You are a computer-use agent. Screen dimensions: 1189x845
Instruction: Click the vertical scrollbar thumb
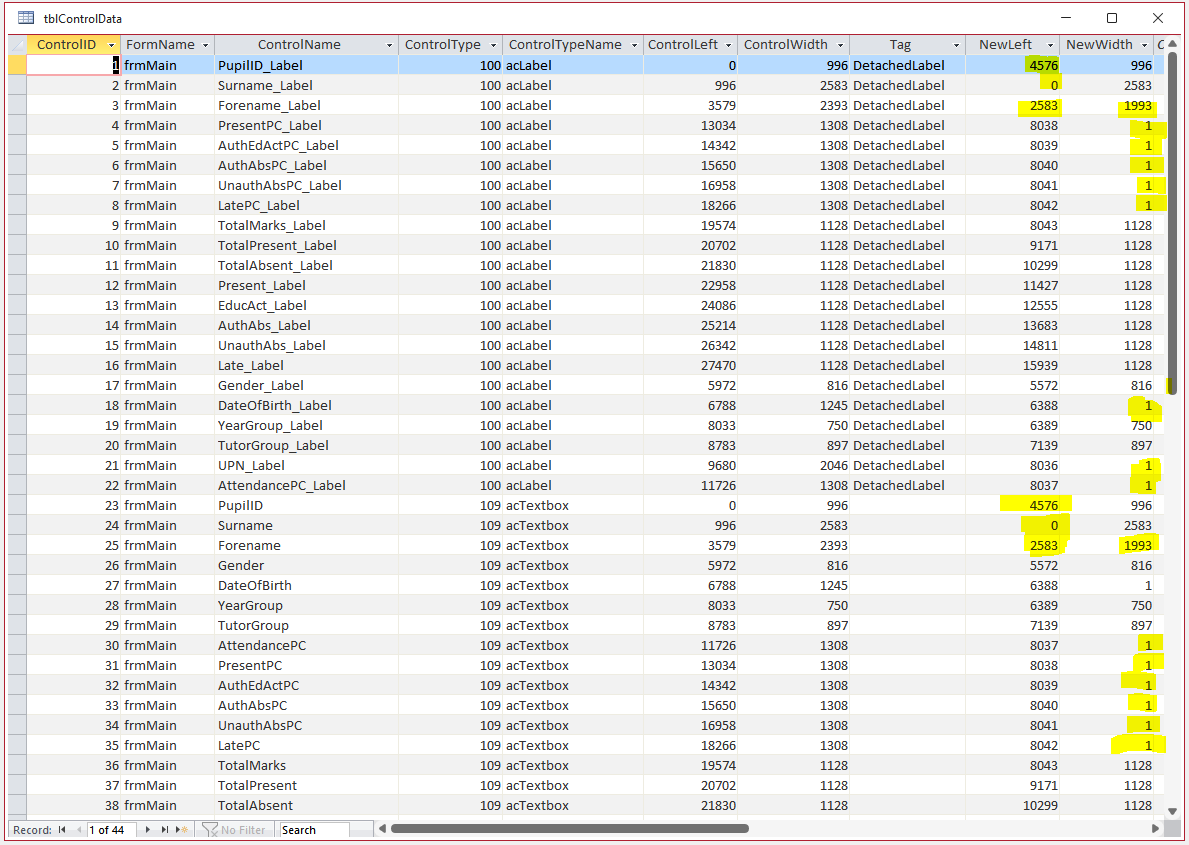click(1172, 223)
